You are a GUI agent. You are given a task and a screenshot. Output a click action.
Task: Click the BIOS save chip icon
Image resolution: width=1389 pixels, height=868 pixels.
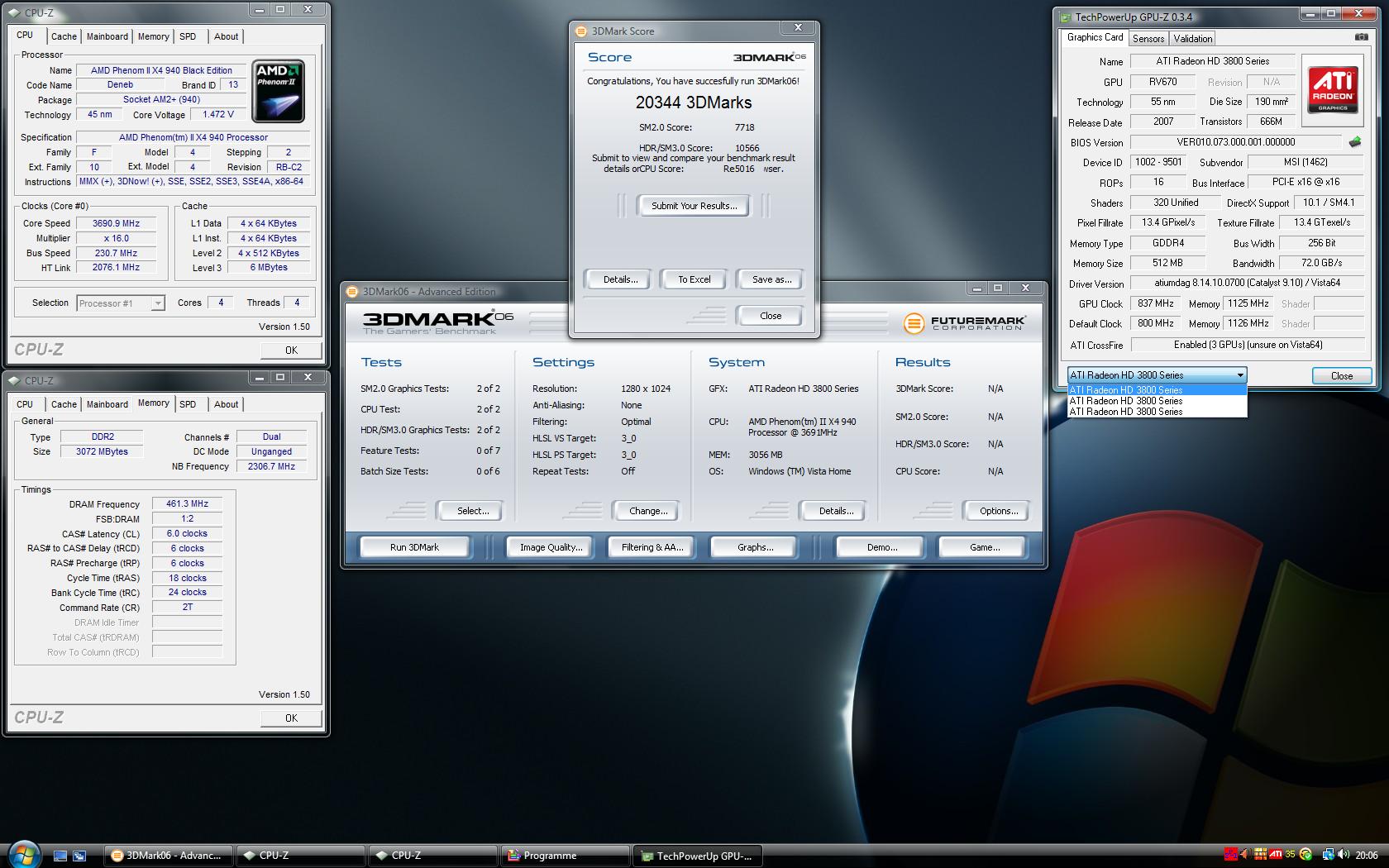pyautogui.click(x=1354, y=142)
